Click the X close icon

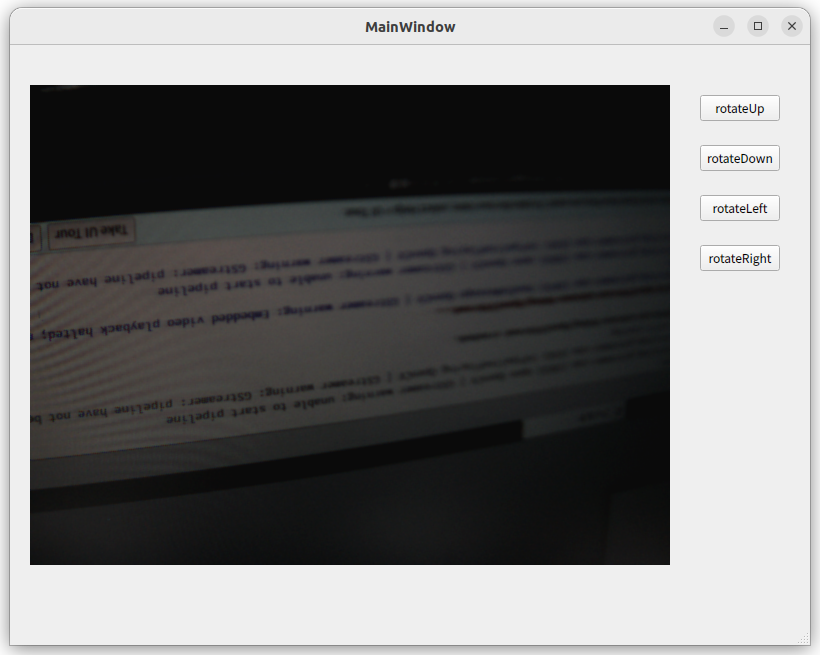pos(791,26)
